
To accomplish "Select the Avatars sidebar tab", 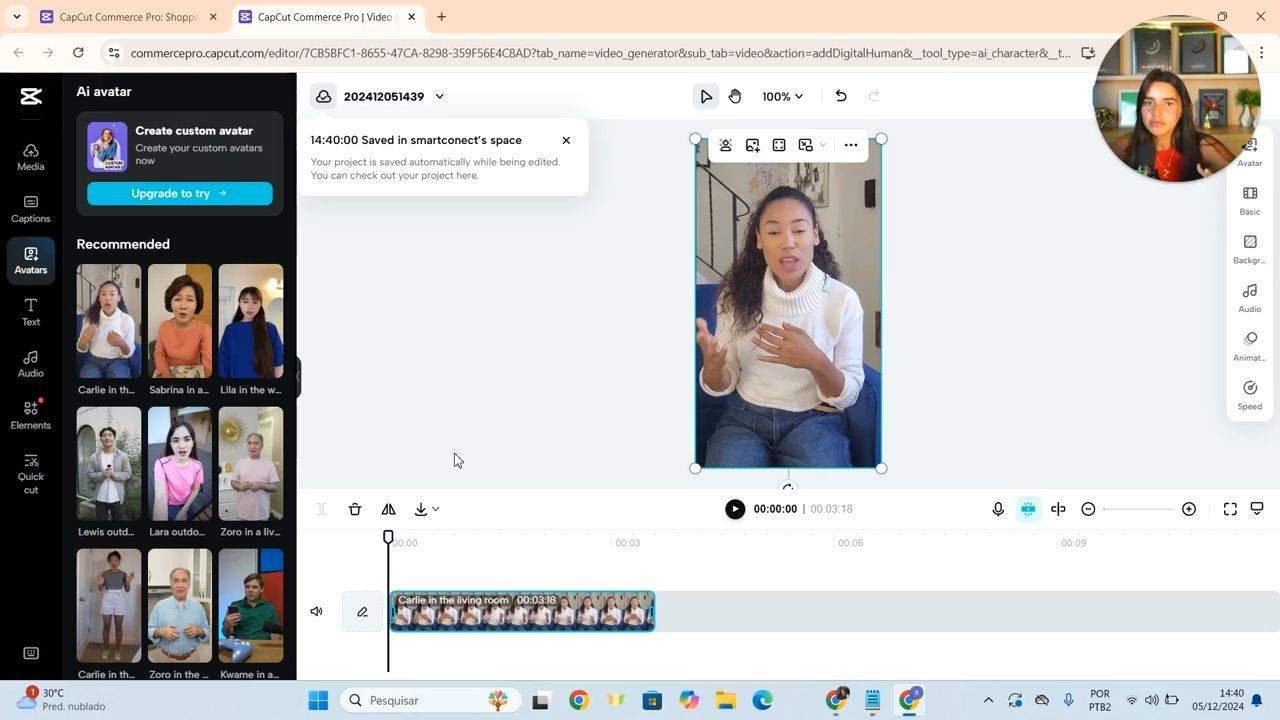I will (x=30, y=261).
